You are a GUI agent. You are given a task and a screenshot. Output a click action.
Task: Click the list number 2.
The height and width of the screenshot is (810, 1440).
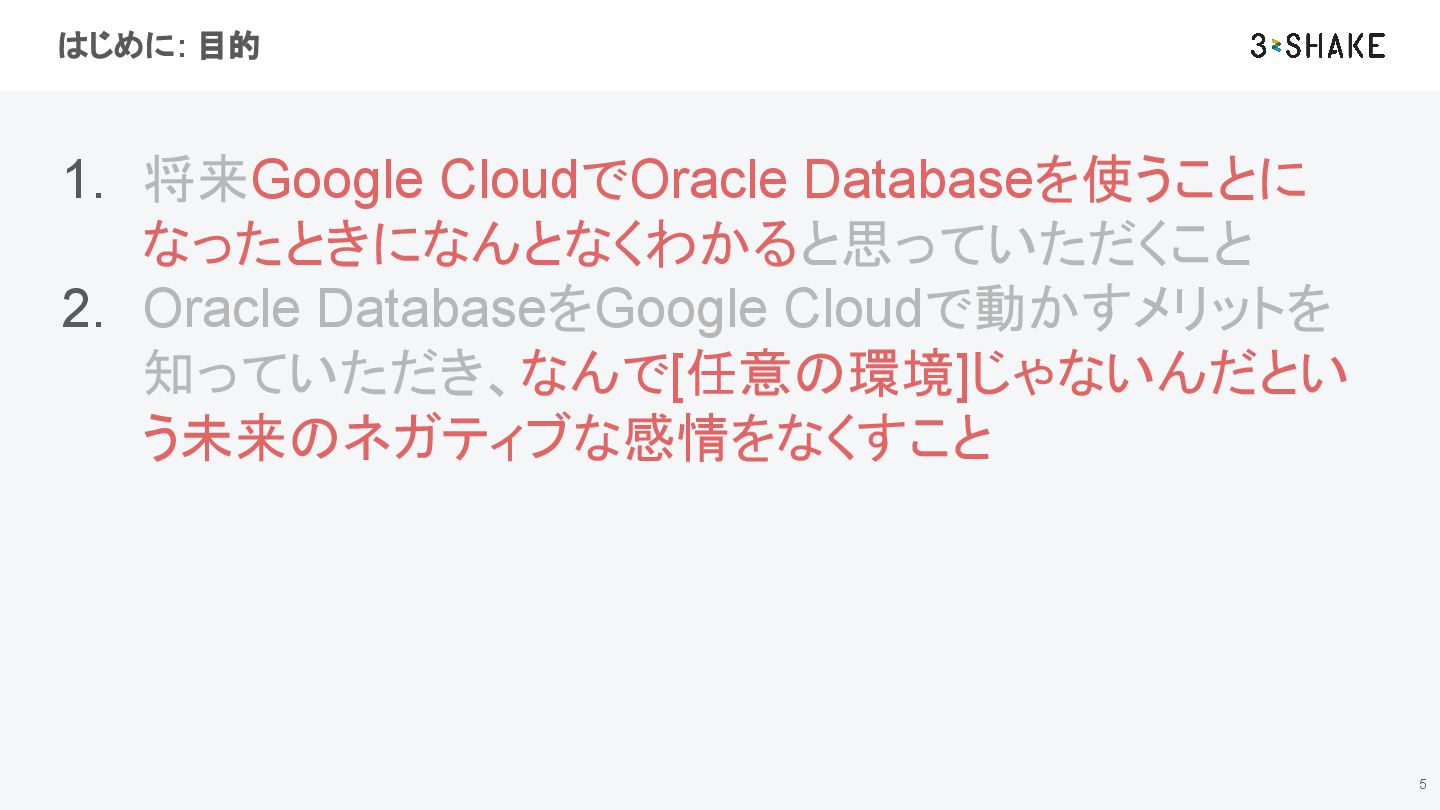84,311
